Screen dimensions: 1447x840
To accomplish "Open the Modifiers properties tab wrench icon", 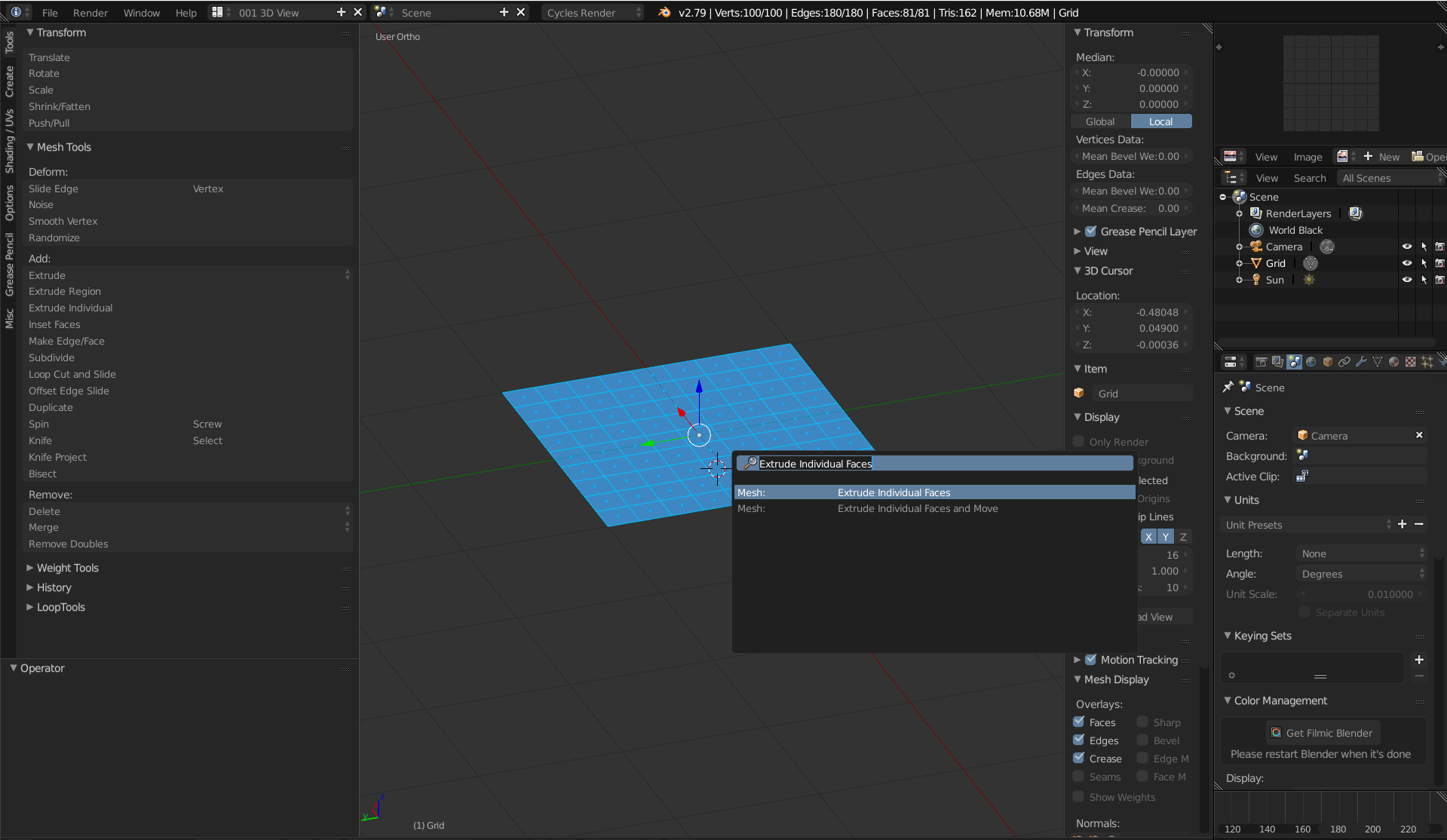I will [1361, 362].
